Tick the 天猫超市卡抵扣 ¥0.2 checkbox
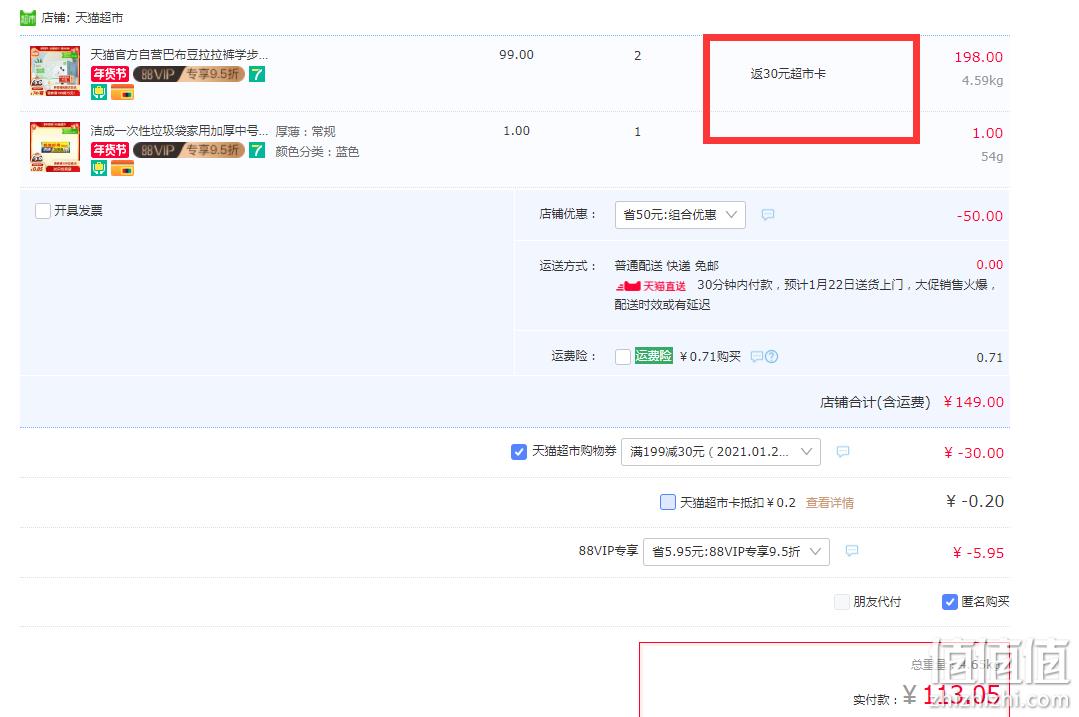1079x717 pixels. pyautogui.click(x=667, y=502)
